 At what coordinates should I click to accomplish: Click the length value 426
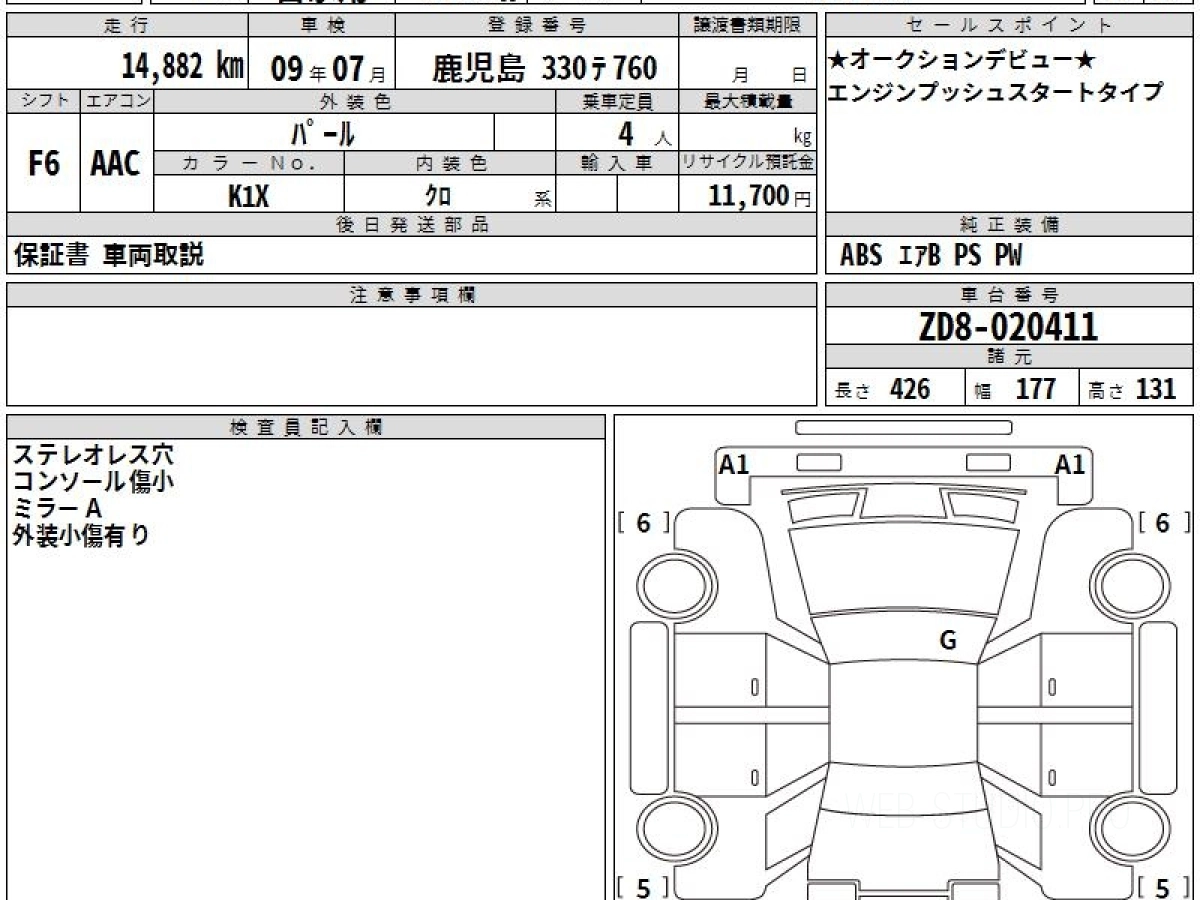910,389
